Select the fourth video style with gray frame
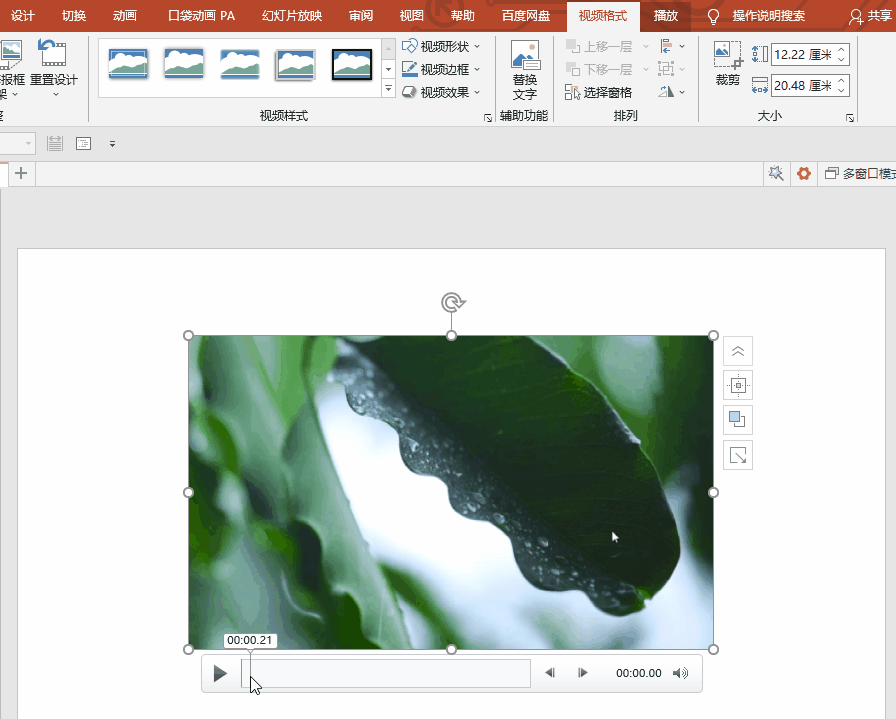The height and width of the screenshot is (719, 896). tap(295, 63)
